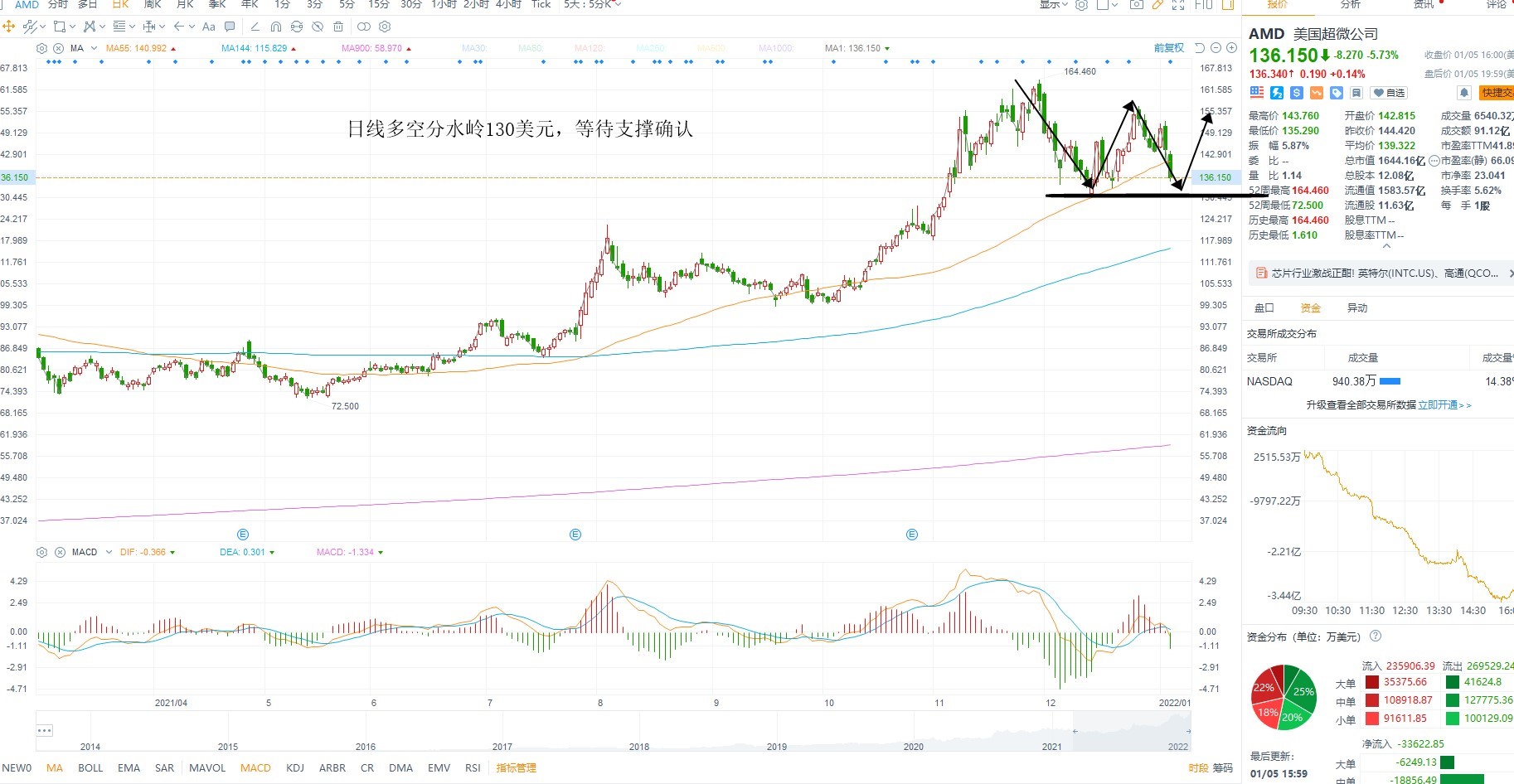Viewport: 1514px width, 784px height.
Task: Toggle the orange drawing pencil icon
Action: click(1157, 5)
